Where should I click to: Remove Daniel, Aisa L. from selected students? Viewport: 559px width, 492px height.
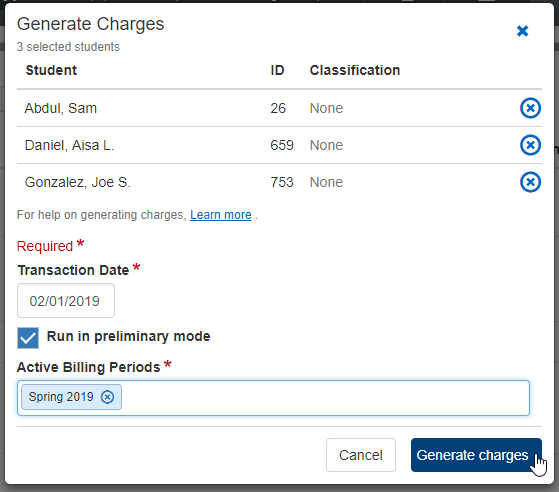click(530, 145)
